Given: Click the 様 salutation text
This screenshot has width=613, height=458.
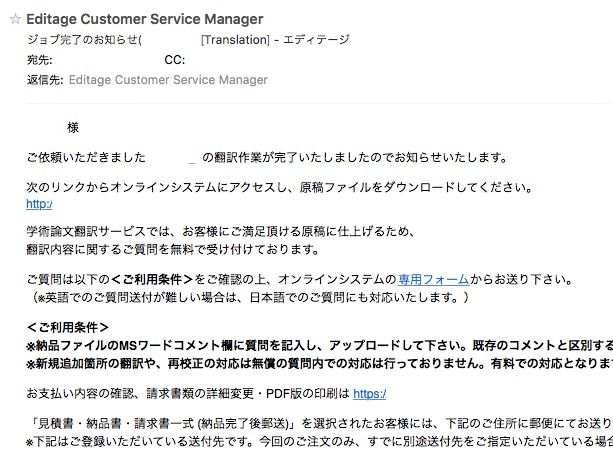Looking at the screenshot, I should [x=73, y=128].
